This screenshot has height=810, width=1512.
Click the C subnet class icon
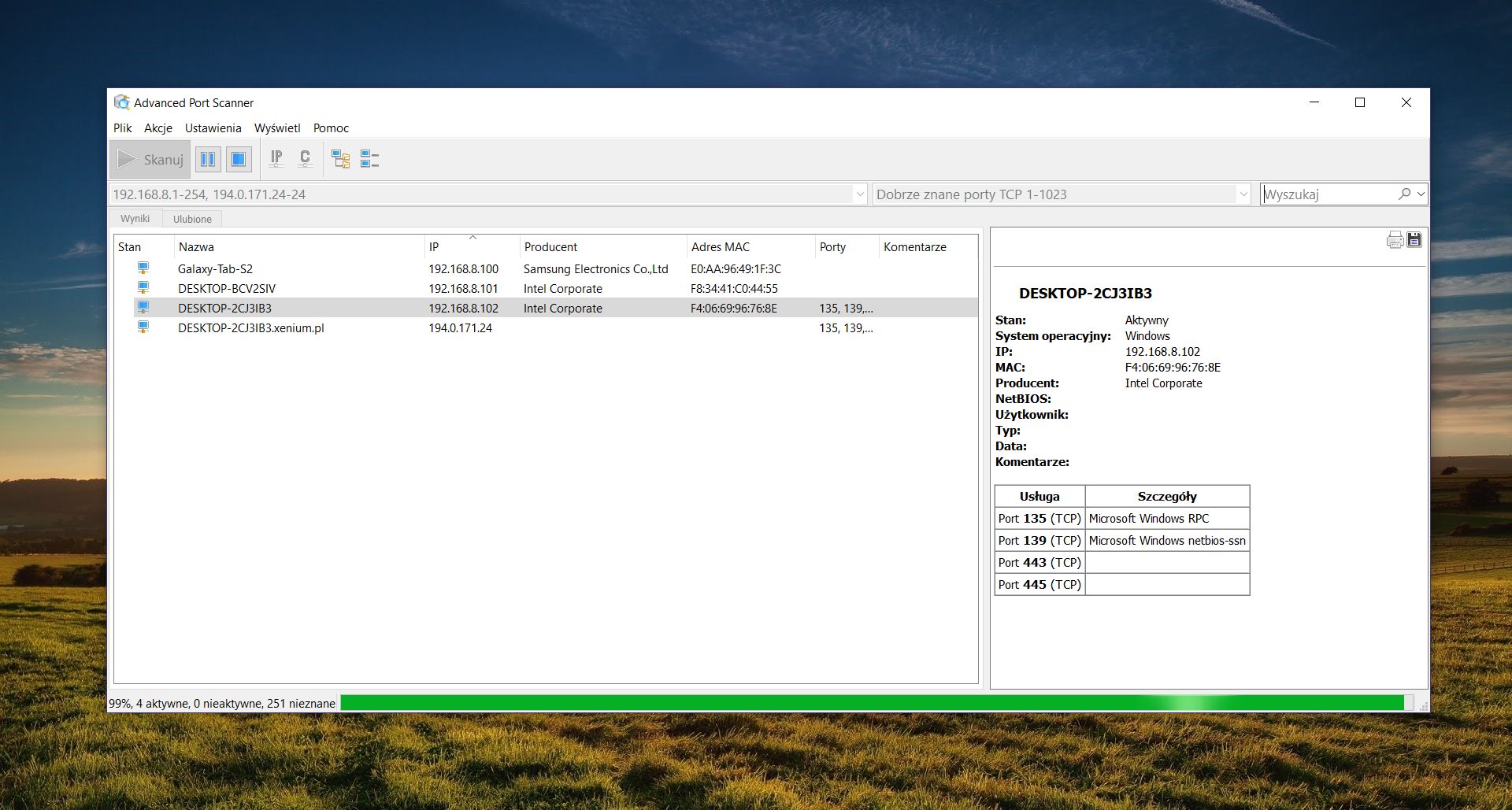[306, 158]
